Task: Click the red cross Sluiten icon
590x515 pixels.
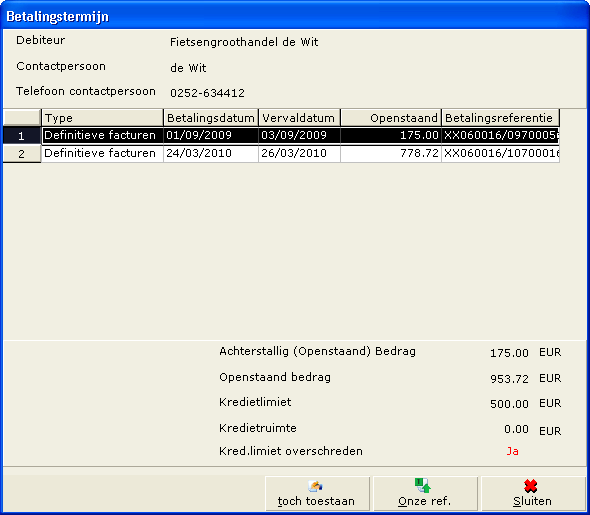Action: [531, 486]
